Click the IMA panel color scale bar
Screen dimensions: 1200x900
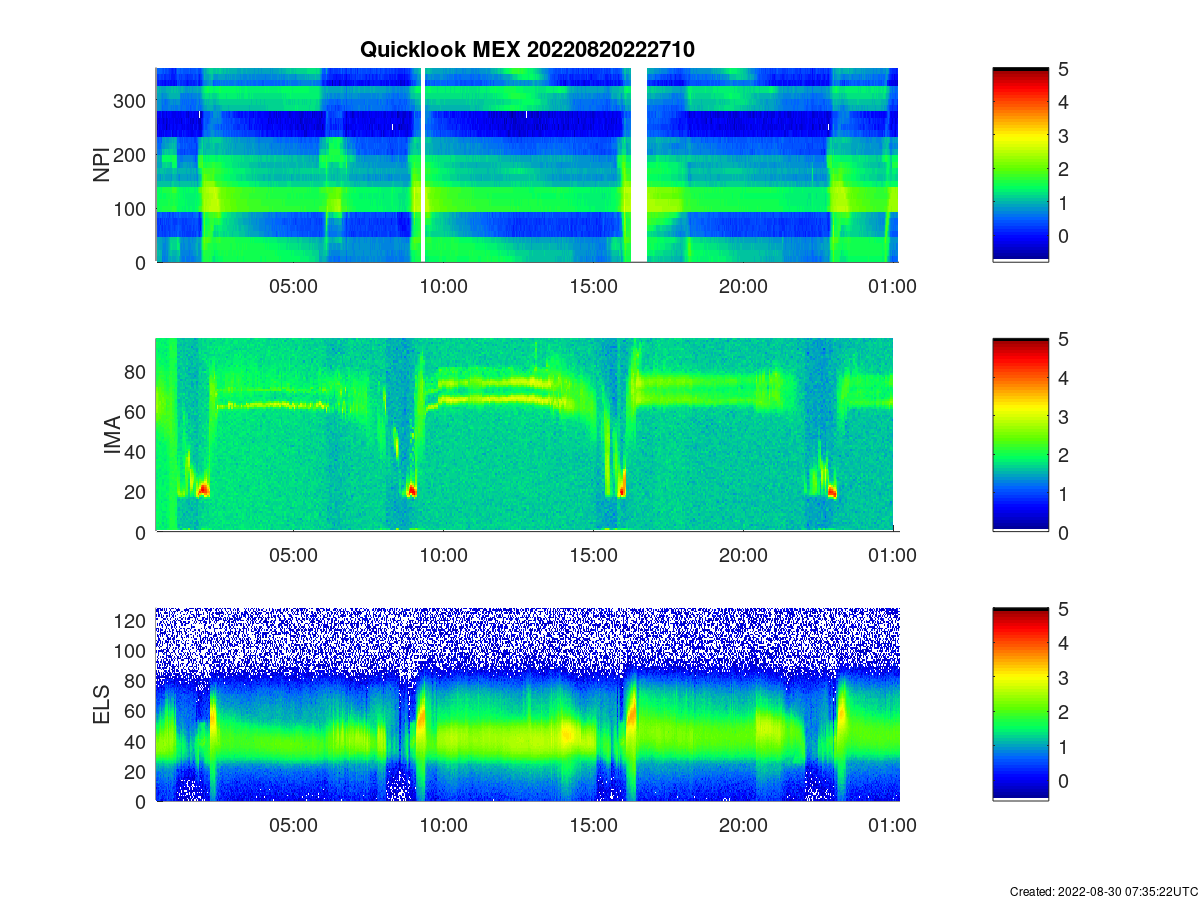click(x=1020, y=435)
